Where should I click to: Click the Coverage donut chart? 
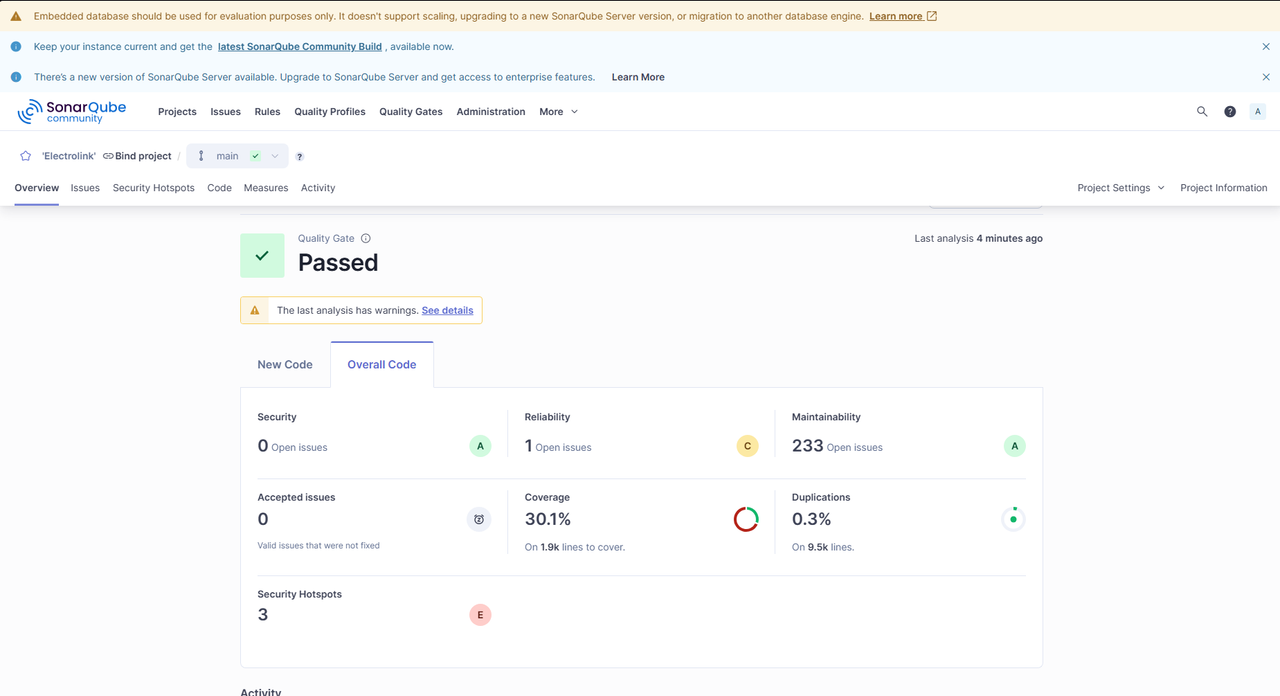tap(746, 519)
